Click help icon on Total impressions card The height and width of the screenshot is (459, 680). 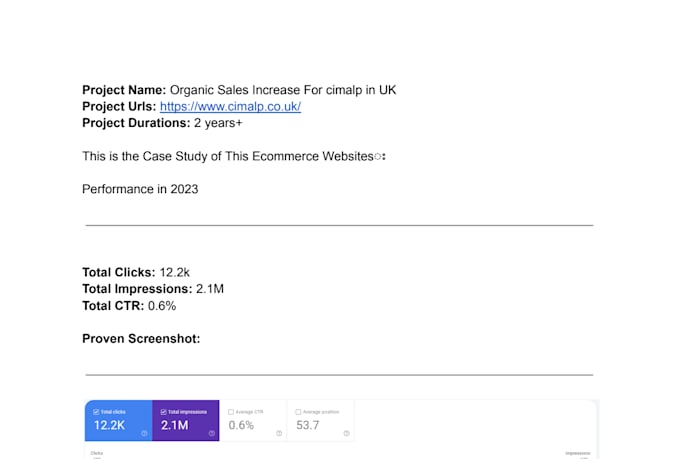[x=212, y=433]
